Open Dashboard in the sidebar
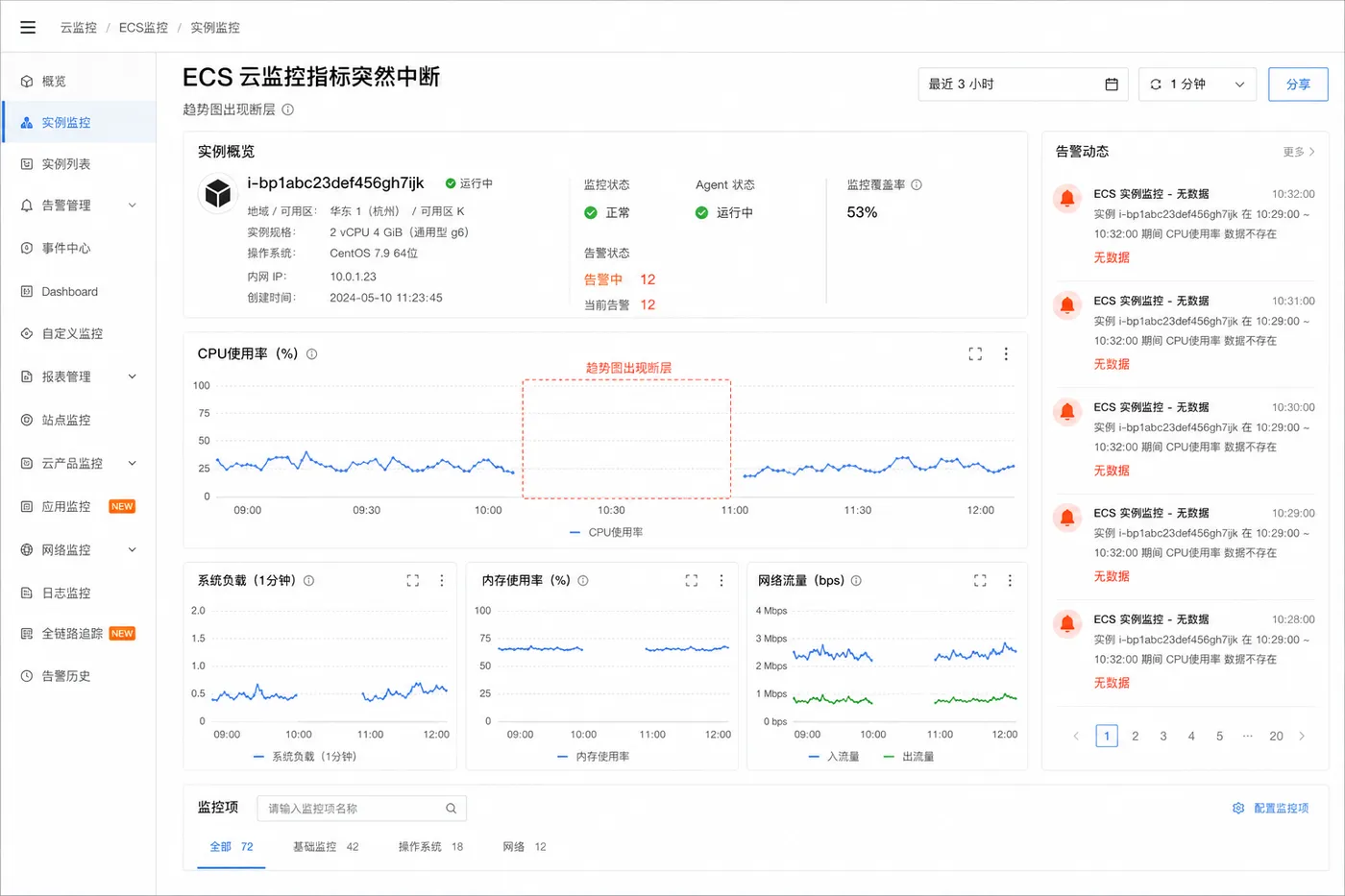This screenshot has width=1345, height=896. coord(79,292)
